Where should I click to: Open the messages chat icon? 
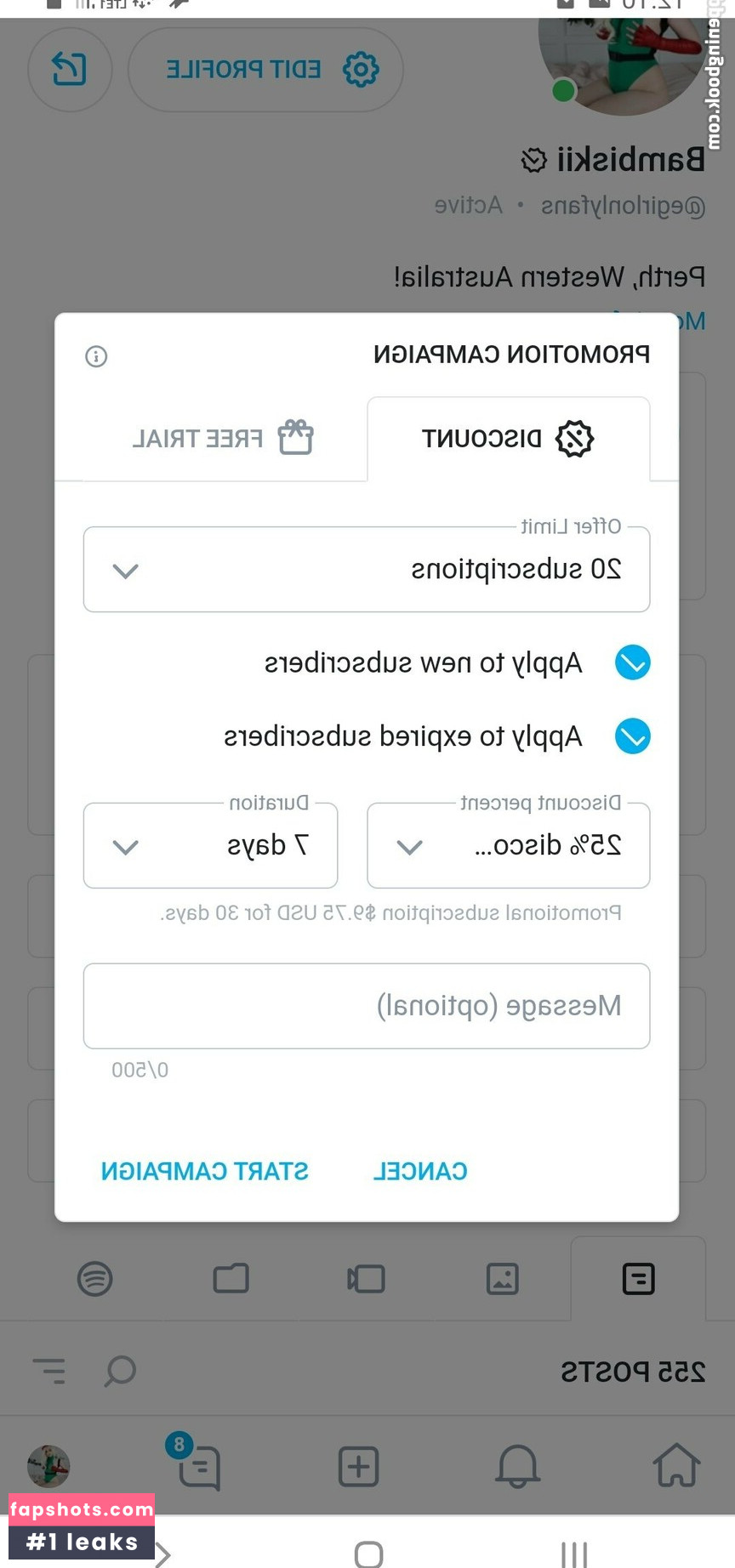click(x=199, y=1466)
